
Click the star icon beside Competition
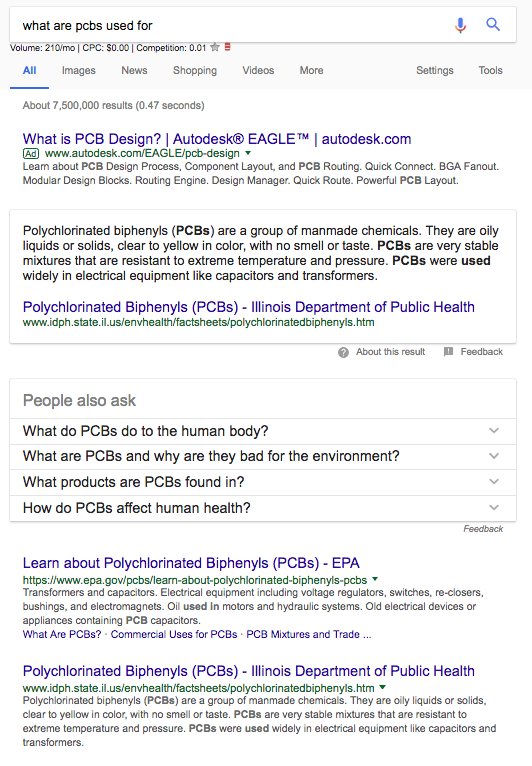(x=214, y=47)
